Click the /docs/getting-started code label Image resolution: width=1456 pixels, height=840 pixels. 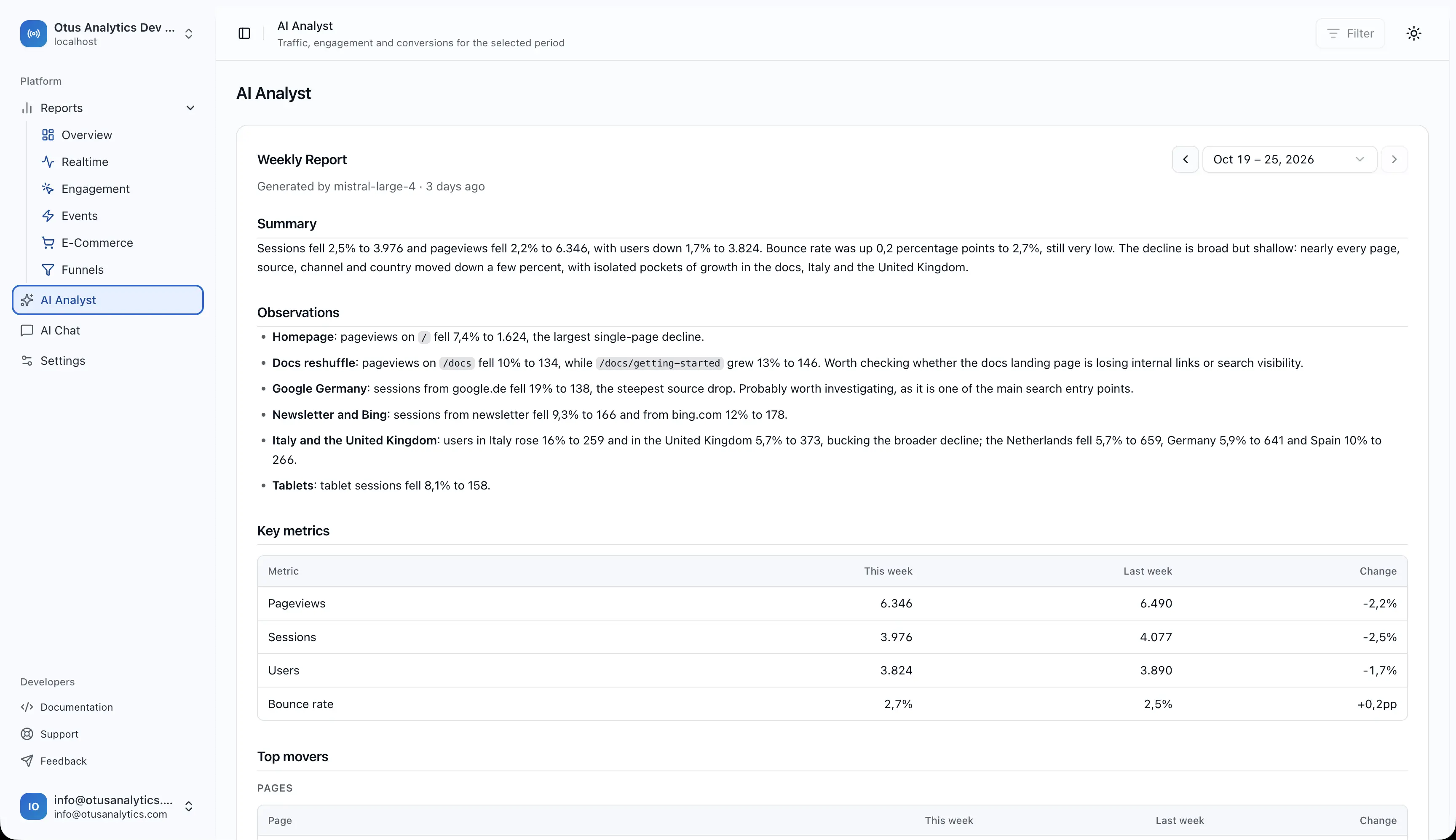(659, 363)
